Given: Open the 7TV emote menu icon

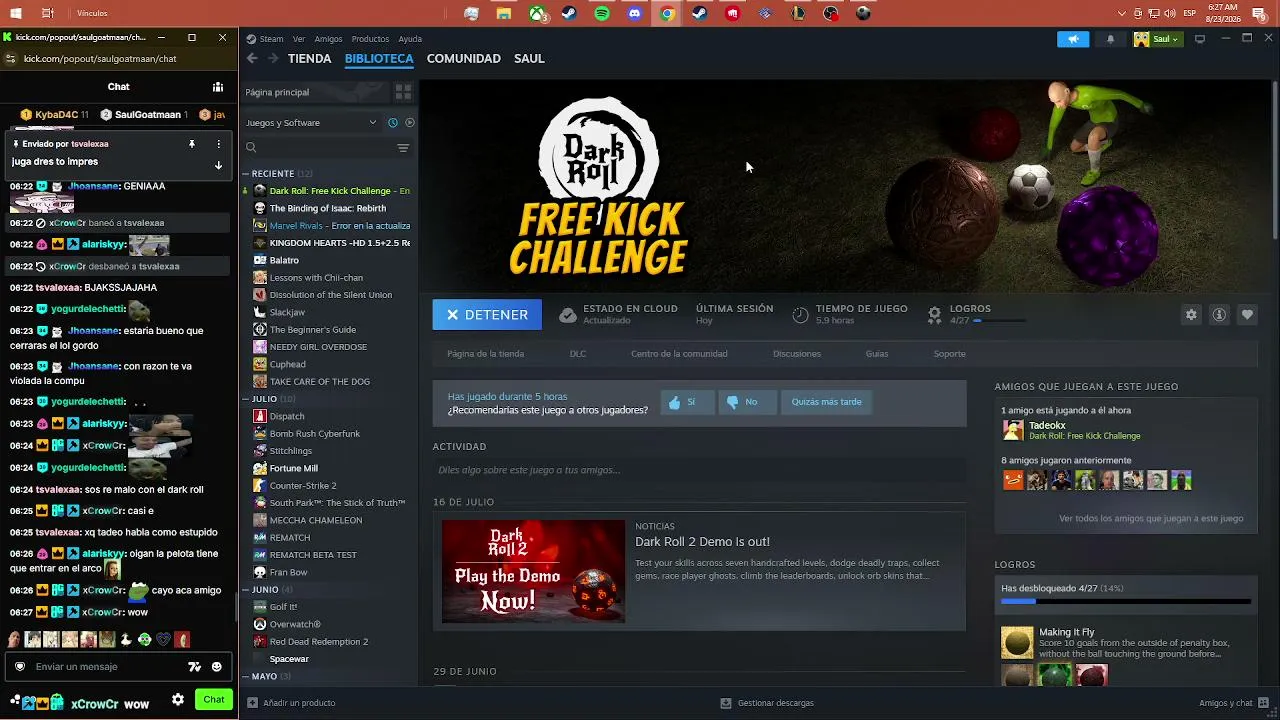Looking at the screenshot, I should tap(195, 667).
